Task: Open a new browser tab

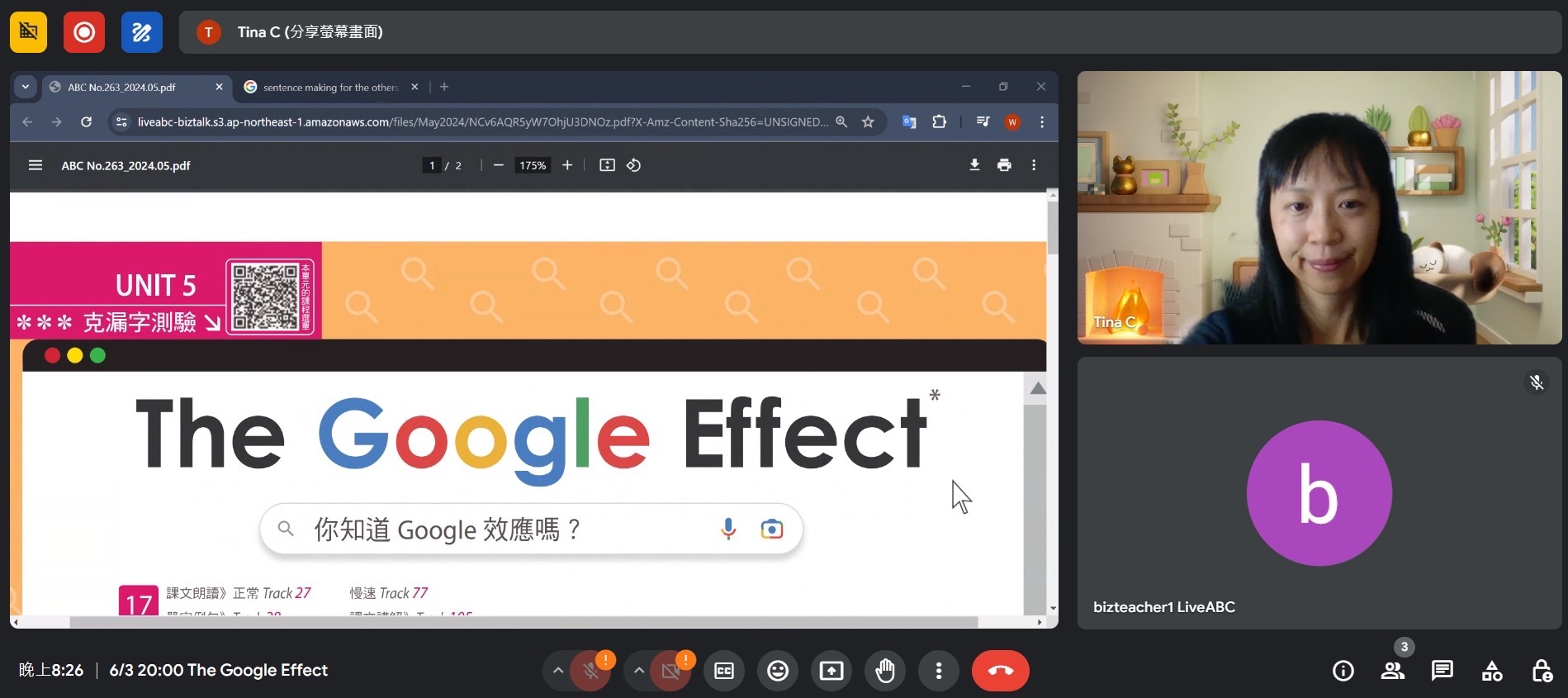Action: (444, 87)
